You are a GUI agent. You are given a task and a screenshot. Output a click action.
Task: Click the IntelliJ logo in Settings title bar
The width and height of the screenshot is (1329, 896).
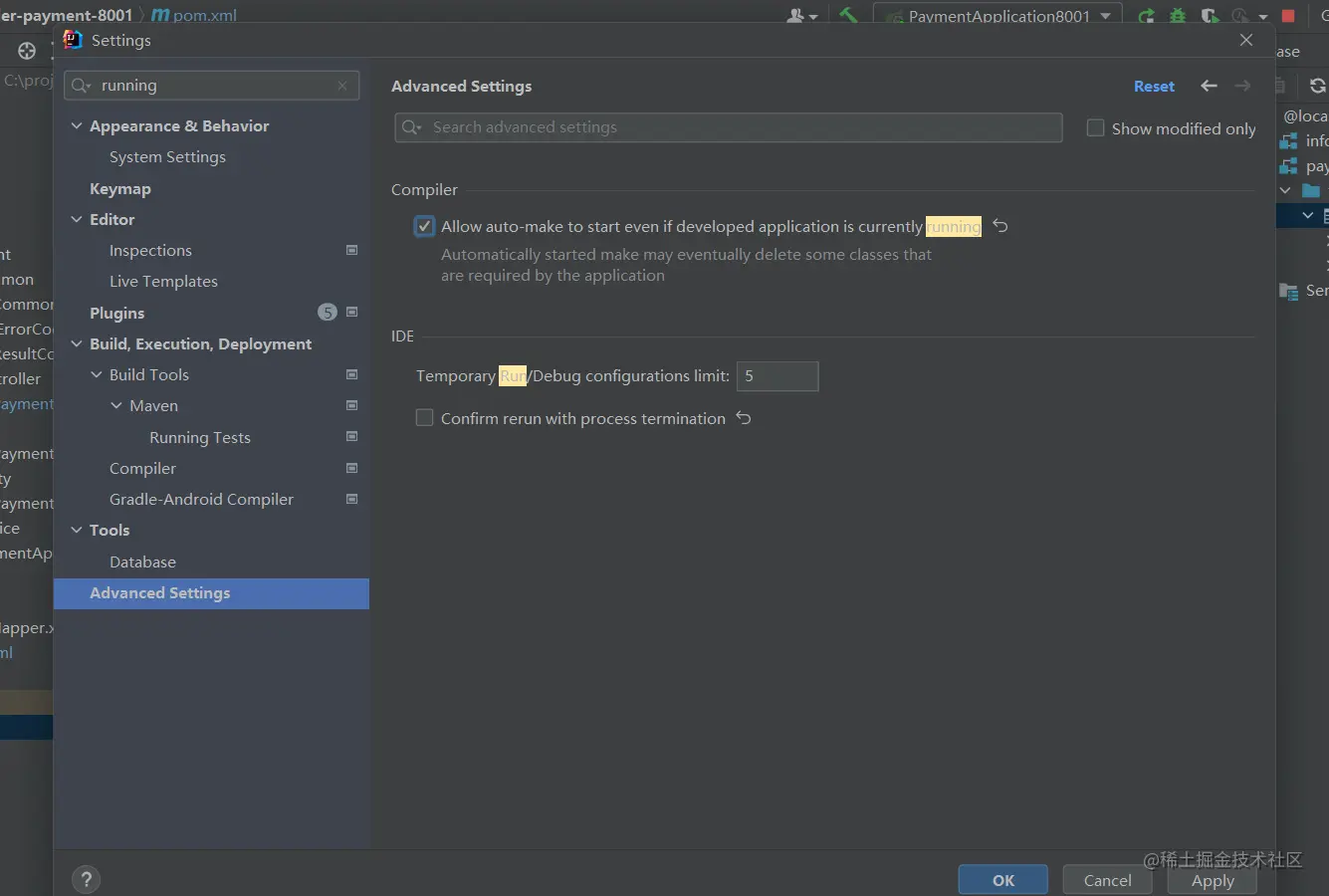tap(73, 40)
